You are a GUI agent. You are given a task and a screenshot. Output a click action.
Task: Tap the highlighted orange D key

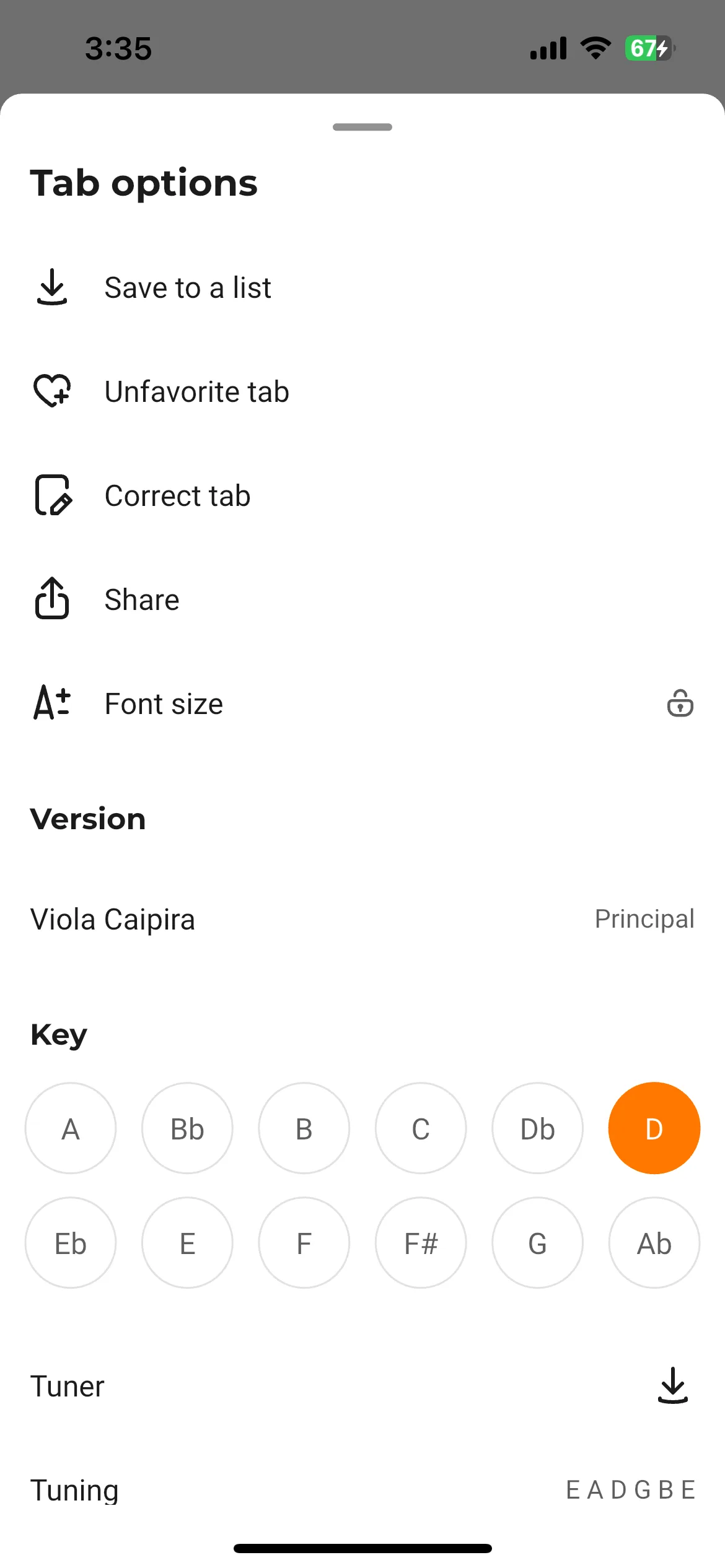tap(654, 1128)
